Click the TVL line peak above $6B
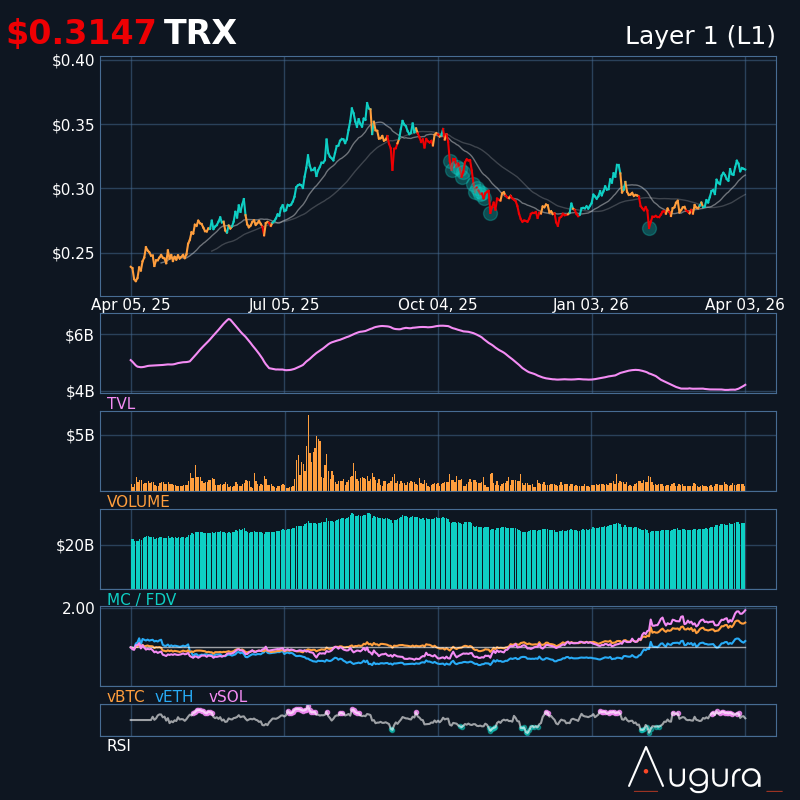 click(229, 319)
